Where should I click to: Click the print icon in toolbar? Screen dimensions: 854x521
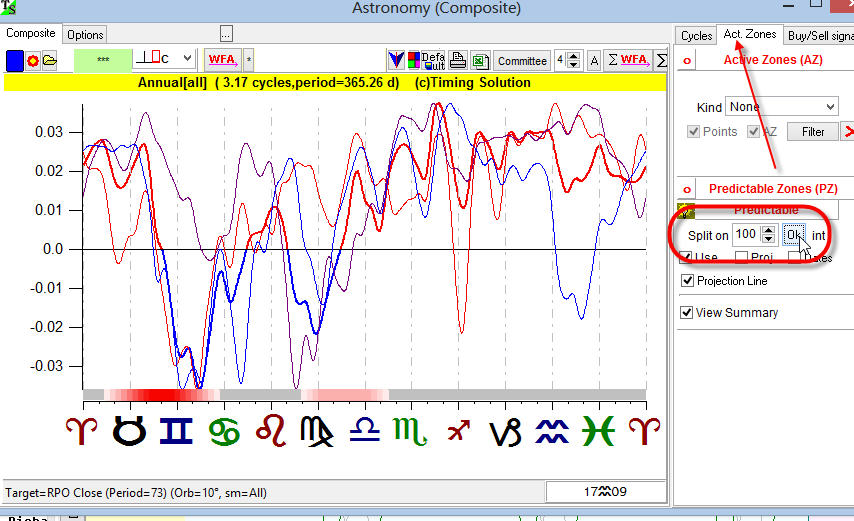pyautogui.click(x=457, y=61)
